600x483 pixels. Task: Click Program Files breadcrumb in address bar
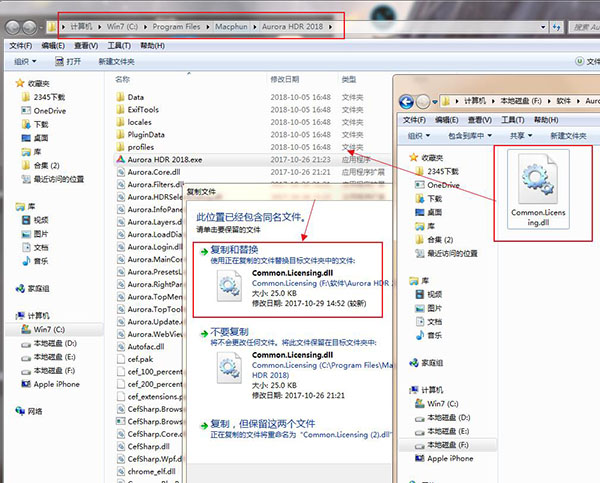pyautogui.click(x=176, y=27)
